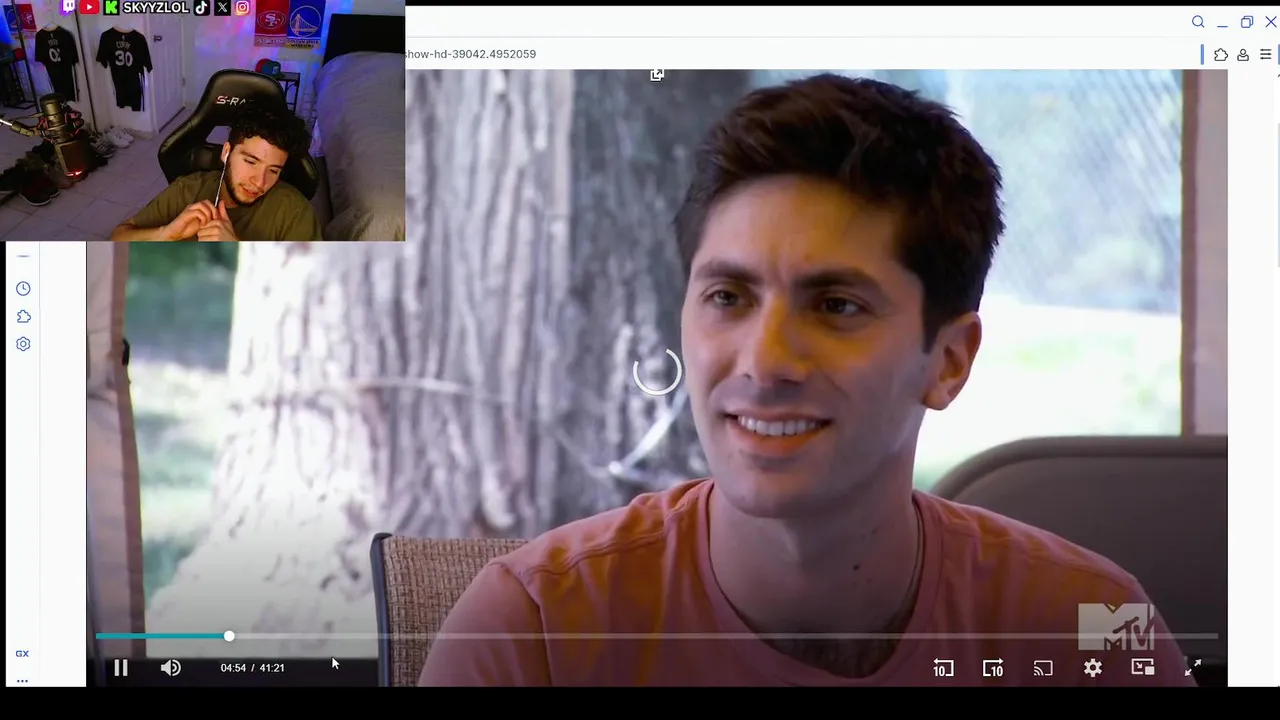Click the video pop-out icon at top
This screenshot has height=720, width=1280.
657,75
